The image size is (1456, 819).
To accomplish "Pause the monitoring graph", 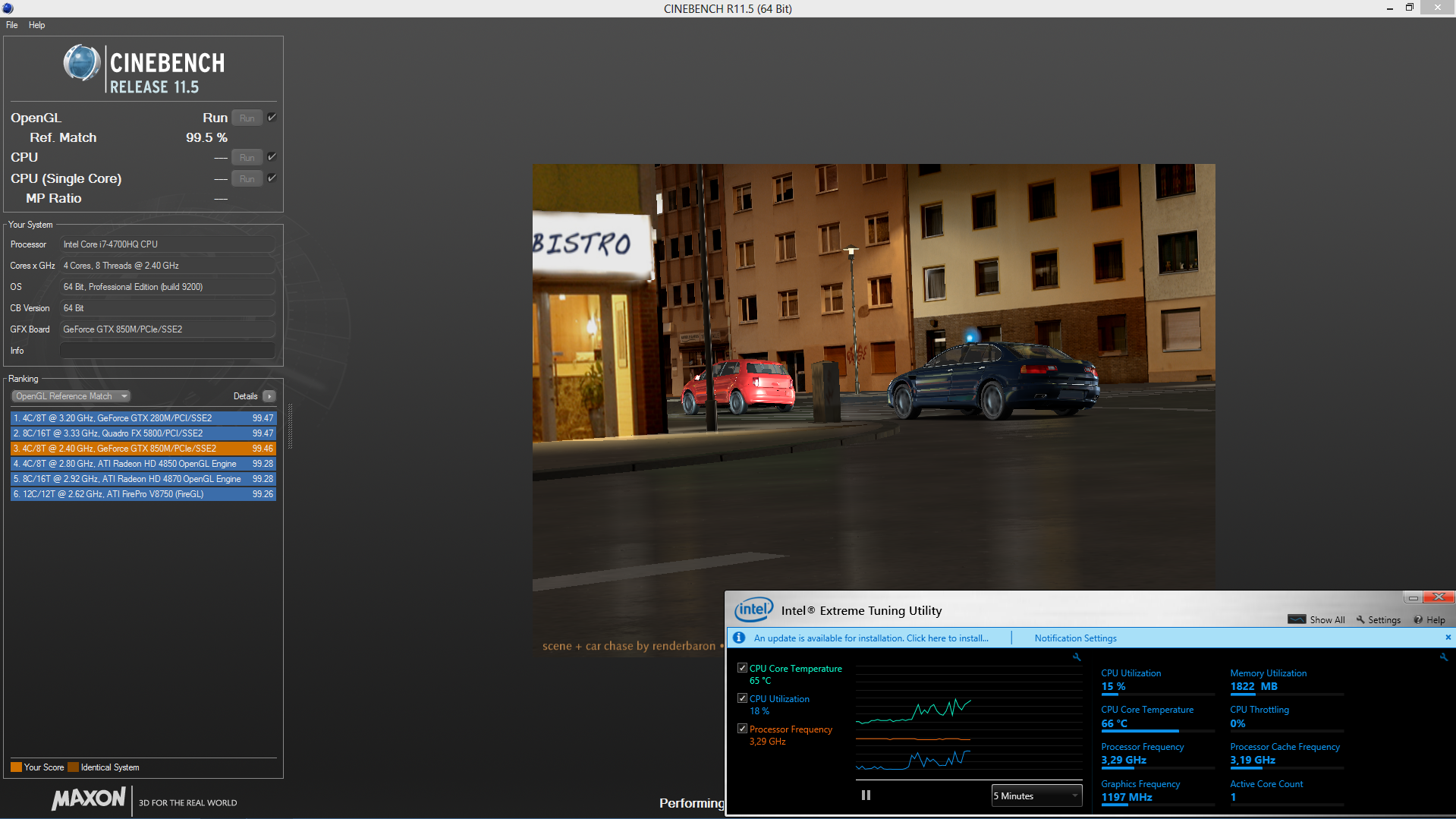I will coord(866,795).
